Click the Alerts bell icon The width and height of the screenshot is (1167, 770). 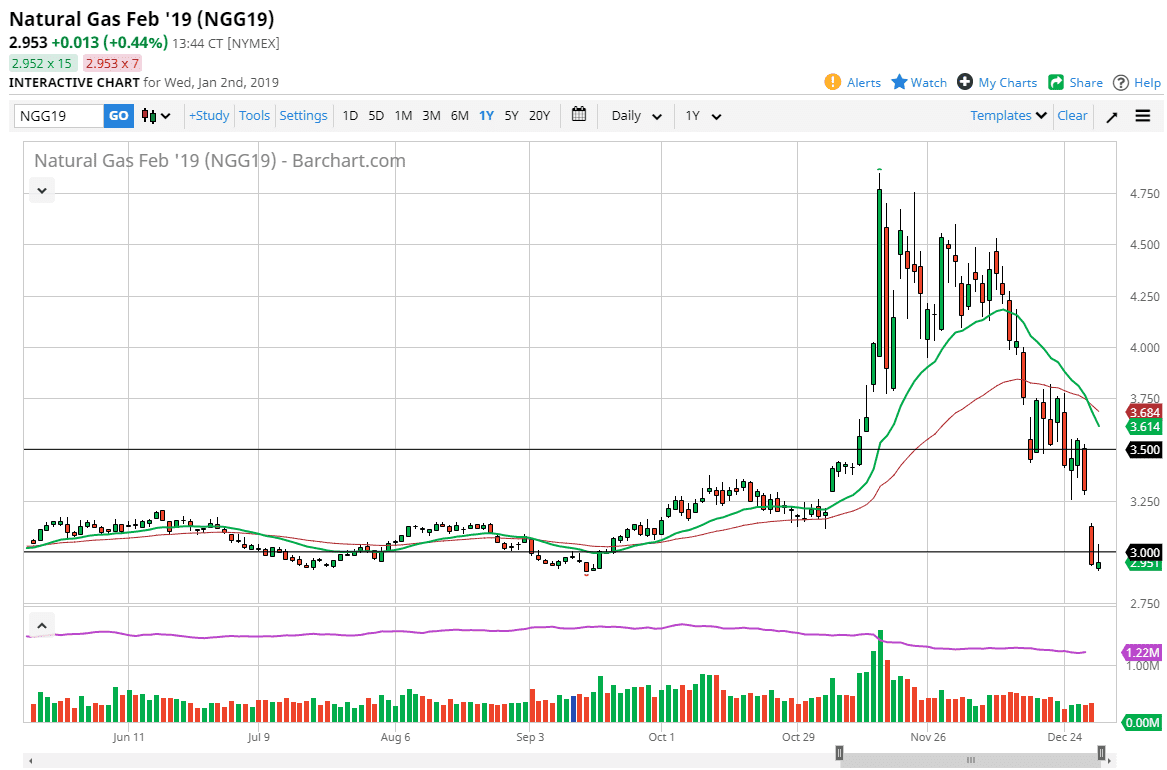(832, 82)
